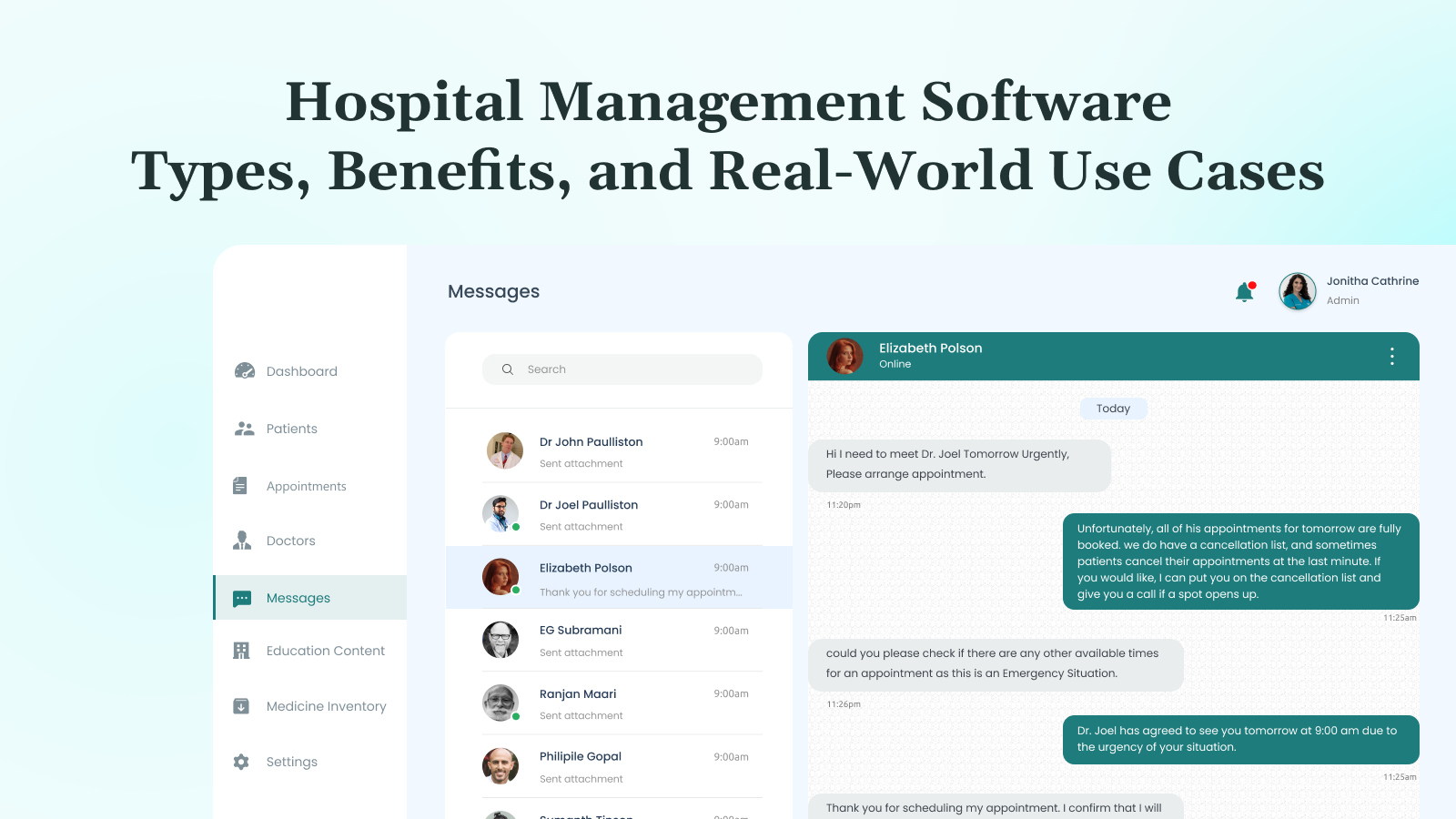This screenshot has height=819, width=1456.
Task: Click the Medicine Inventory box icon
Action: pos(241,706)
